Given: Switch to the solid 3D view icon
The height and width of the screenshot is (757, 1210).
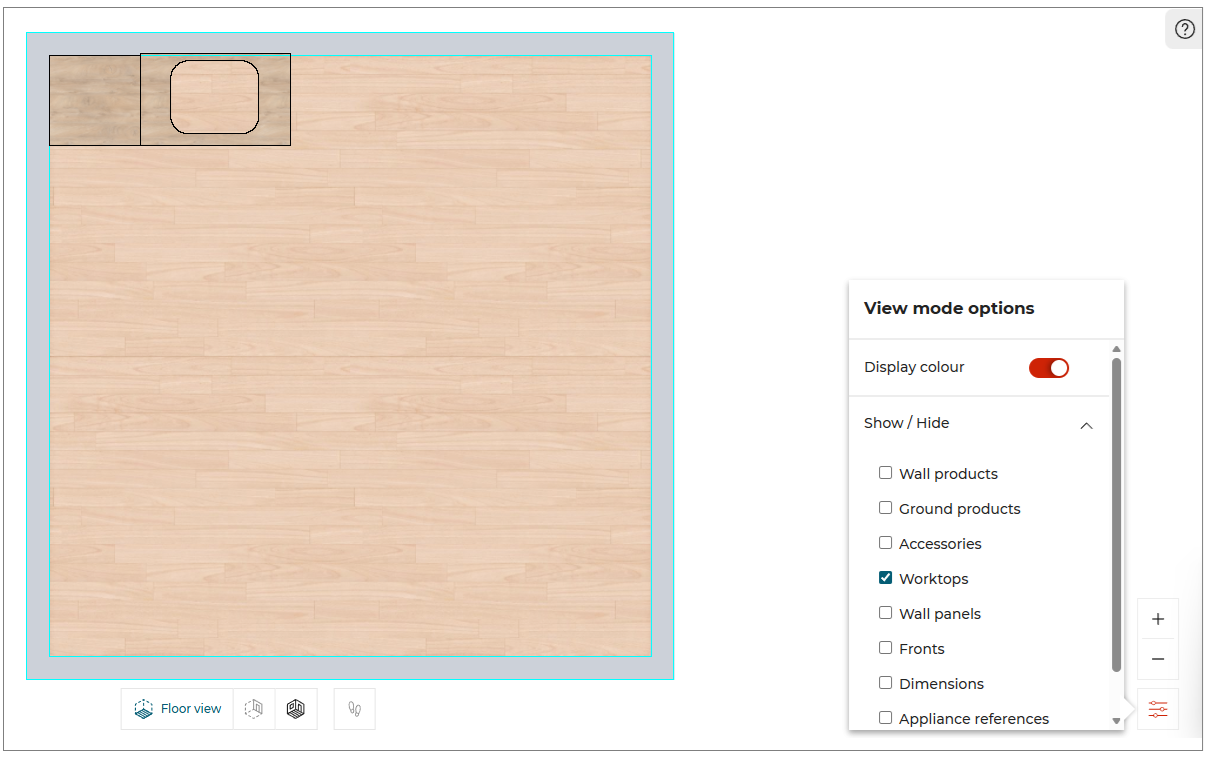Looking at the screenshot, I should (295, 709).
